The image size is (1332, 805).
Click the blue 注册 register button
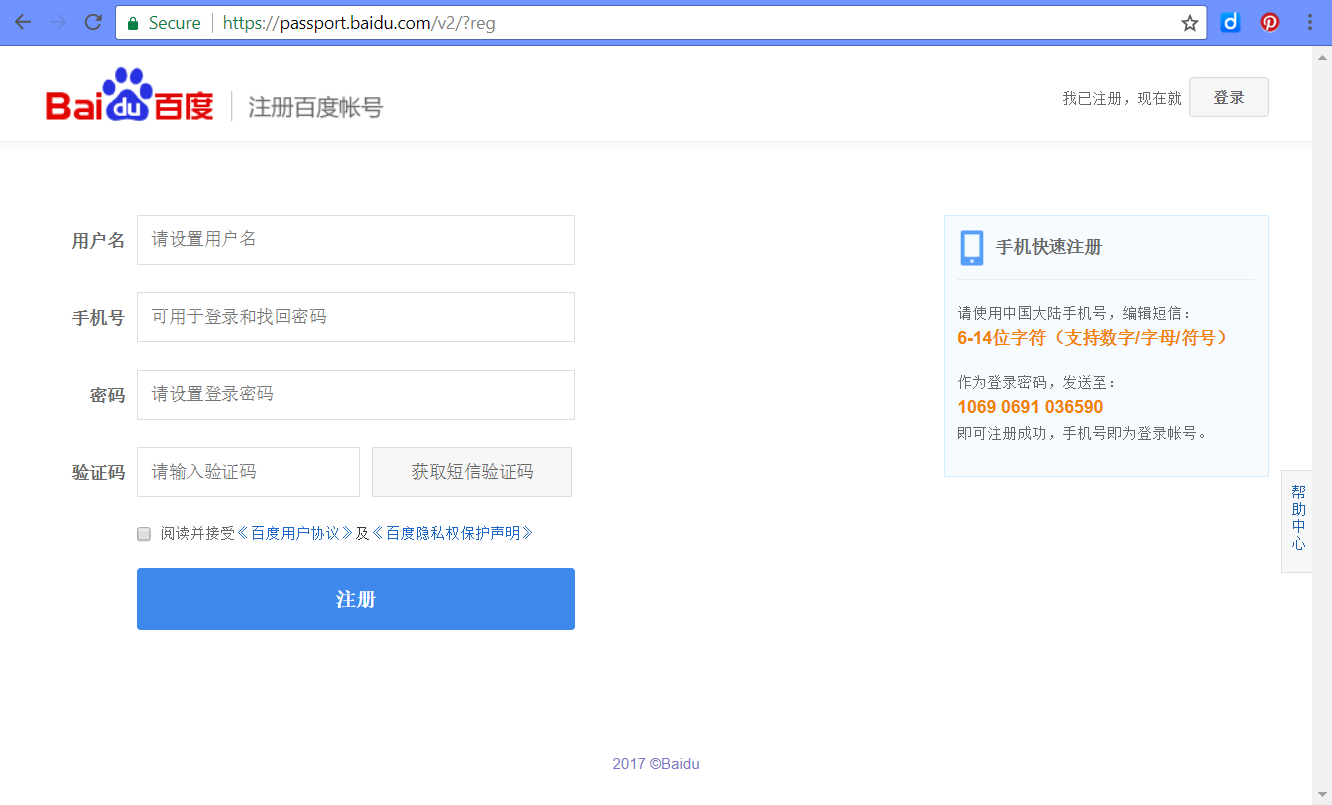coord(356,599)
